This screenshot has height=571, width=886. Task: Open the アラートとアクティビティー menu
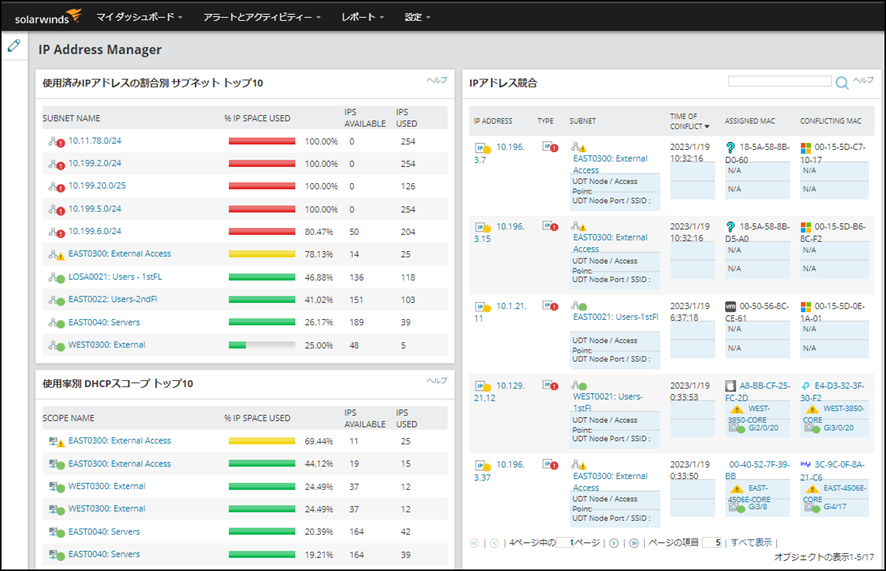tap(262, 17)
